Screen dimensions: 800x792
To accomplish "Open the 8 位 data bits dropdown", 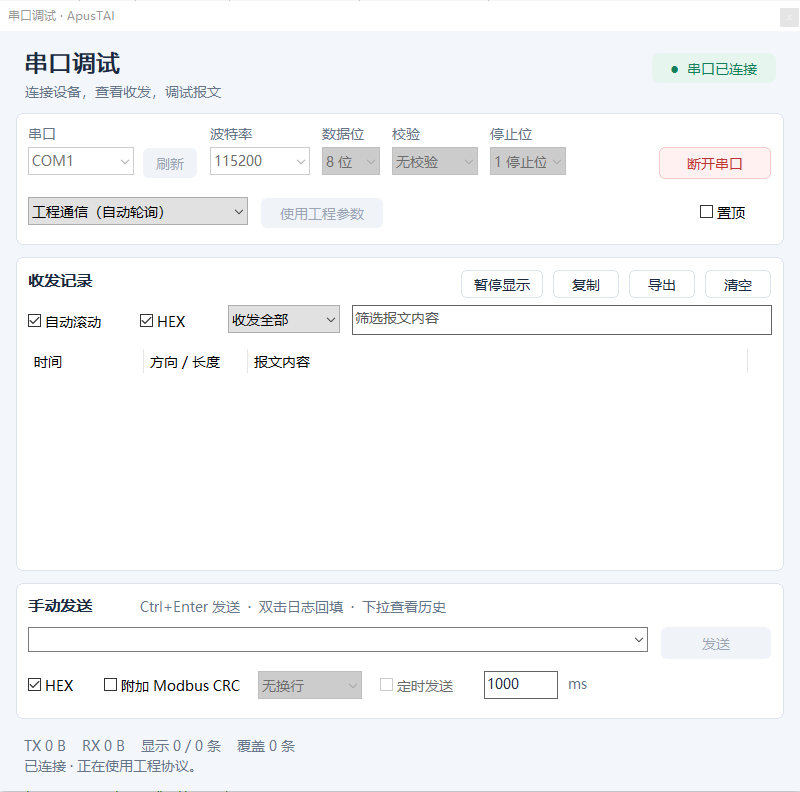I will click(351, 161).
